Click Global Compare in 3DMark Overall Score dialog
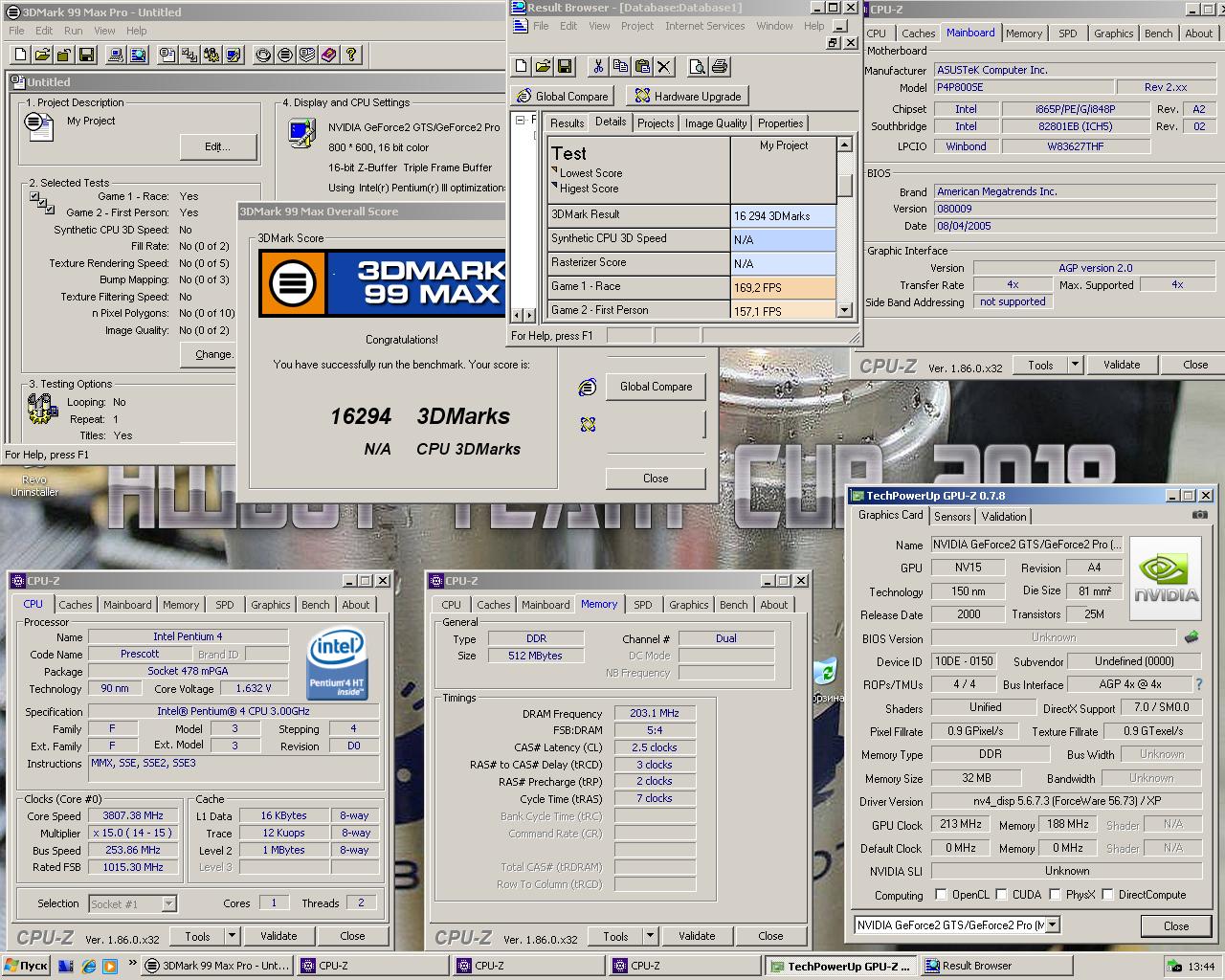The width and height of the screenshot is (1225, 980). click(656, 387)
